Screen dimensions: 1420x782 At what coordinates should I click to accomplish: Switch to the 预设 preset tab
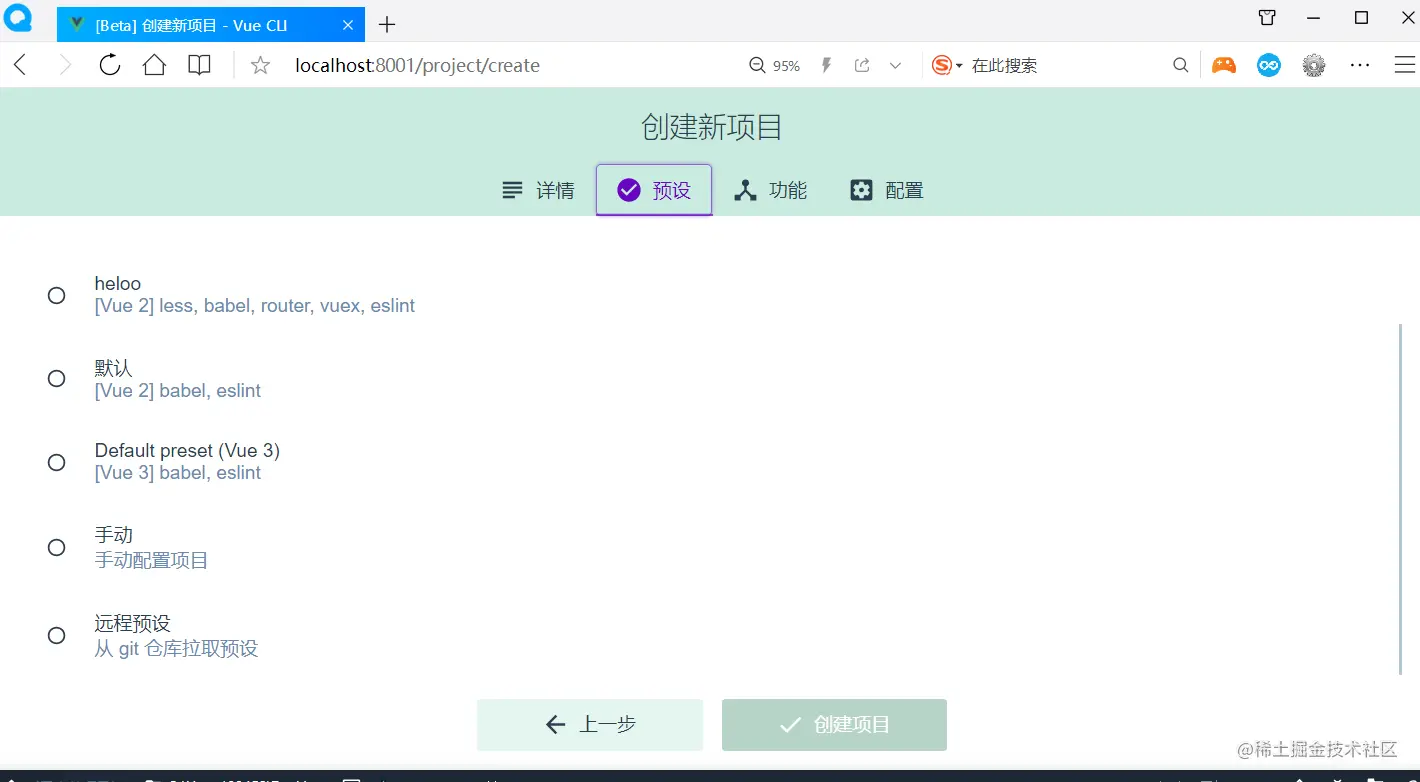[654, 190]
